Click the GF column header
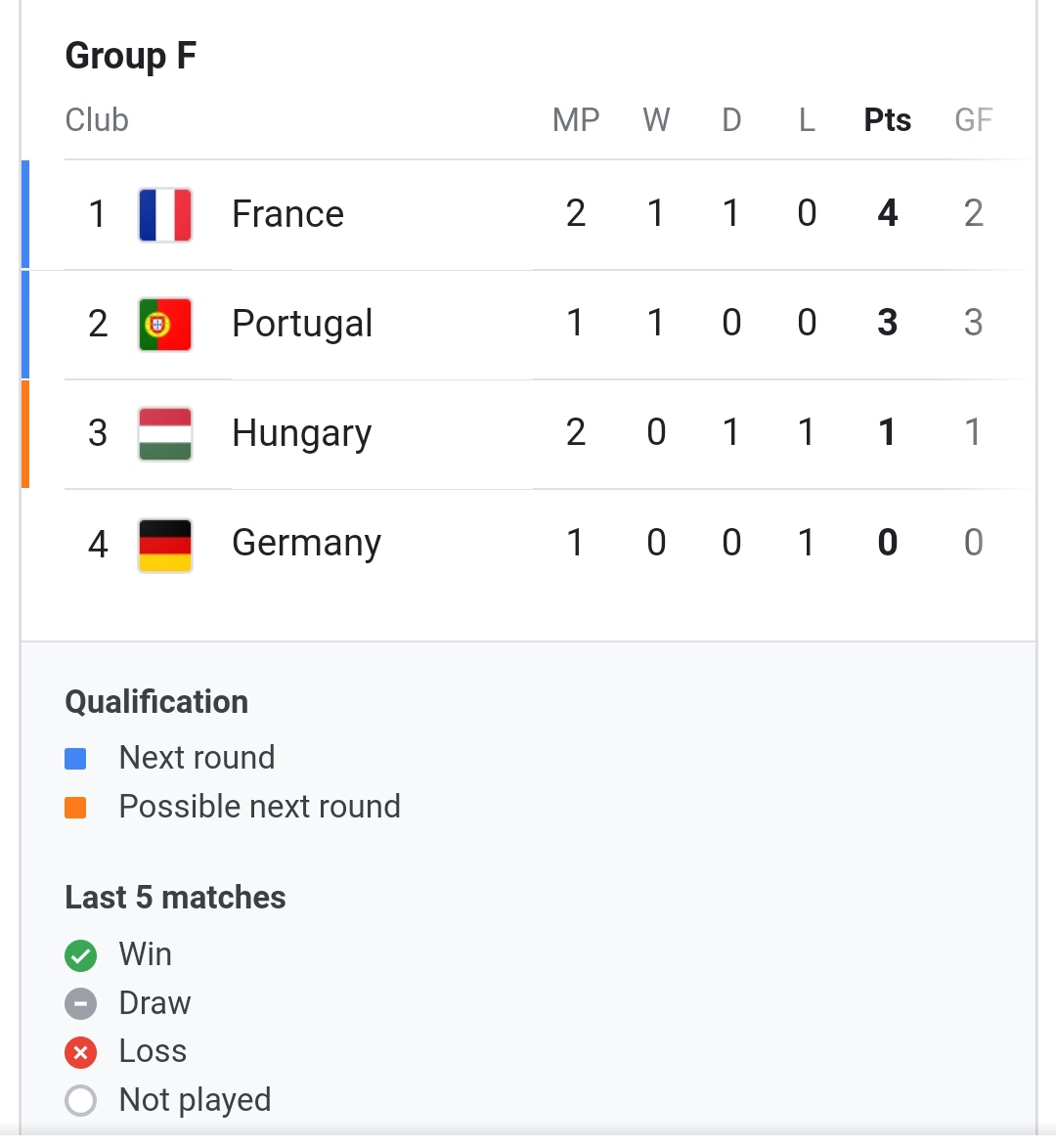 pos(973,120)
